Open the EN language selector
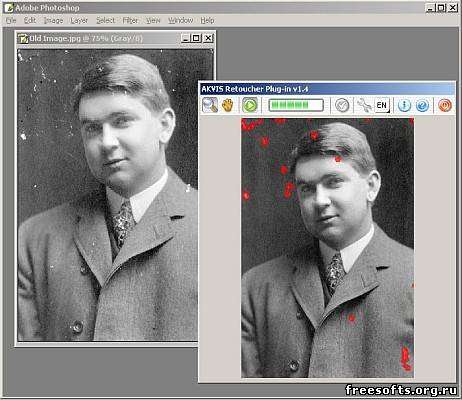Viewport: 462px width, 400px height. tap(382, 105)
